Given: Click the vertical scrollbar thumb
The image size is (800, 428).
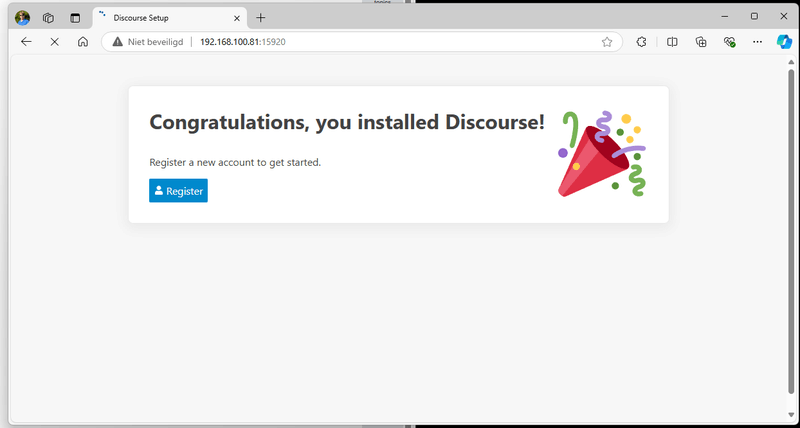Looking at the screenshot, I should pos(791,232).
